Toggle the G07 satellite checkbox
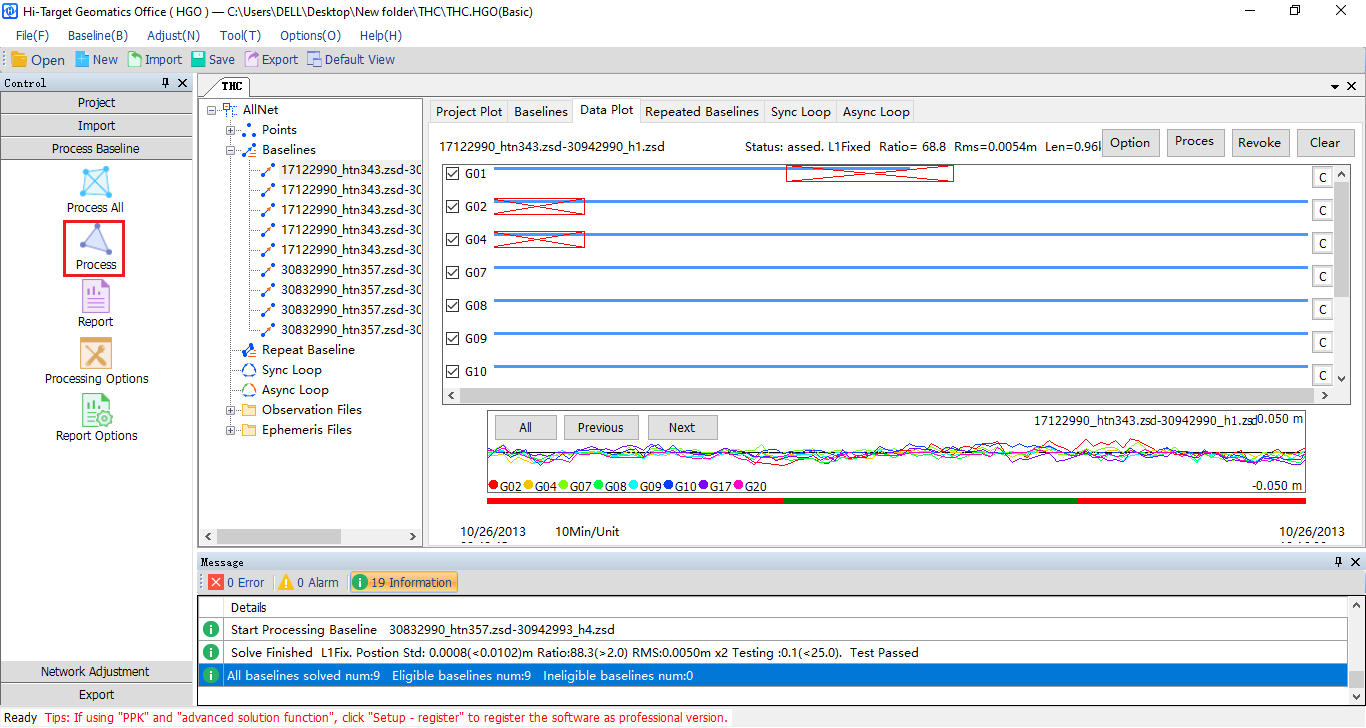This screenshot has width=1366, height=728. click(x=452, y=273)
